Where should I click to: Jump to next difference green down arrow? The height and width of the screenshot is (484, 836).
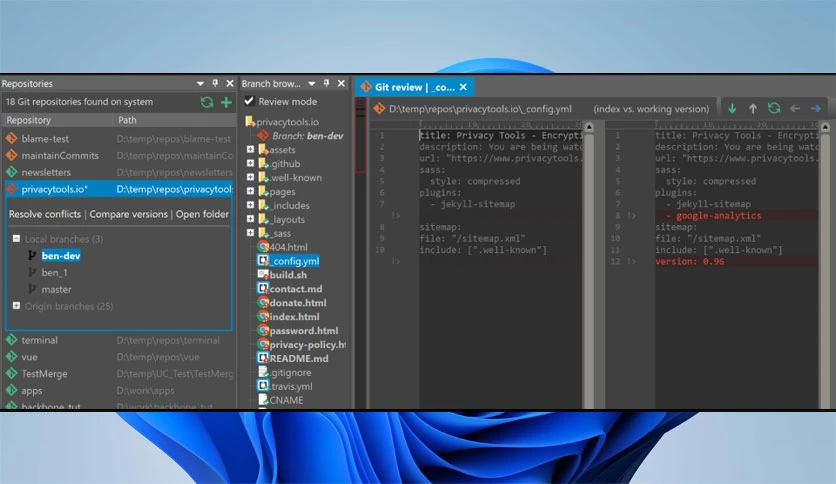pyautogui.click(x=732, y=109)
